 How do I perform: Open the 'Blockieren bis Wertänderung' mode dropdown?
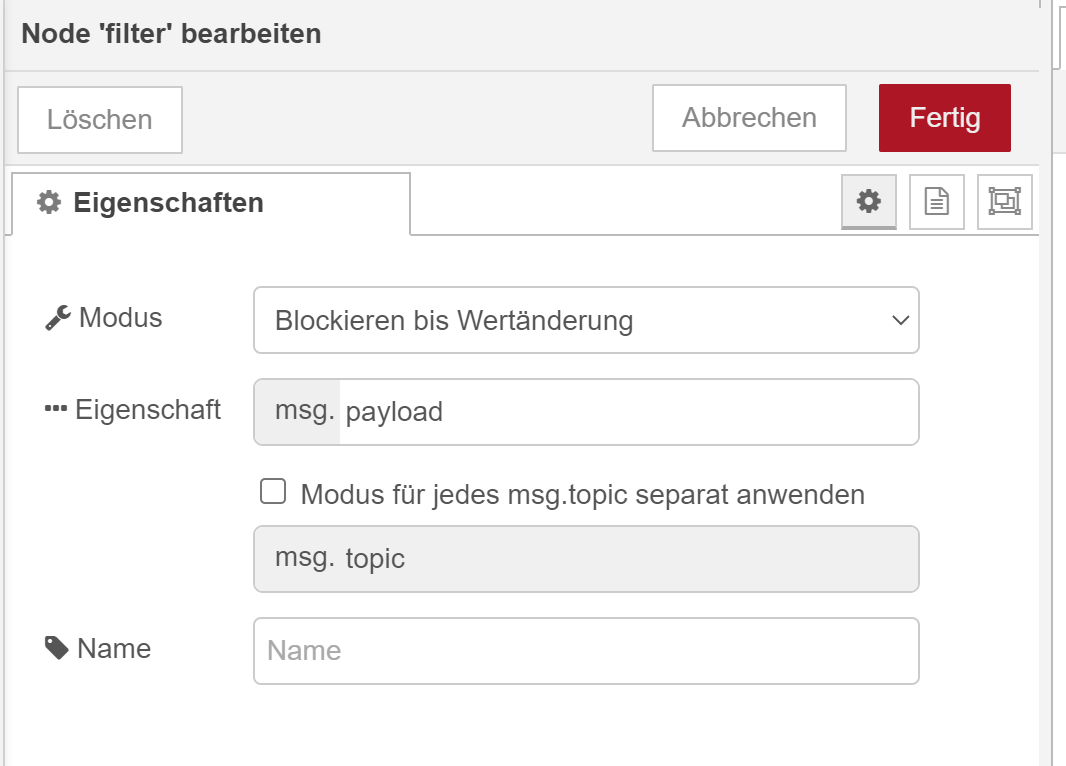pyautogui.click(x=570, y=321)
